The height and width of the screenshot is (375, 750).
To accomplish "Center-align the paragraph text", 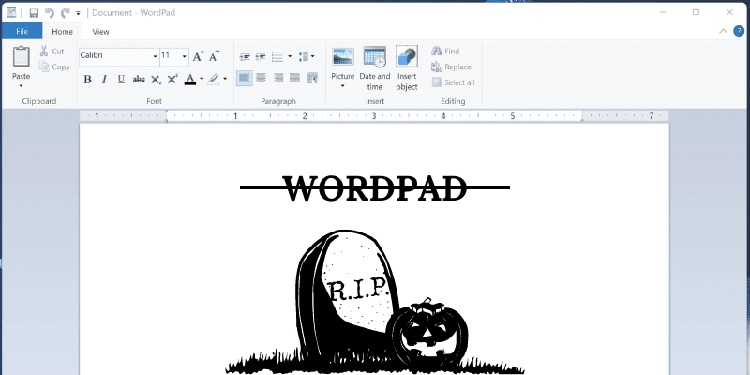I will point(261,77).
